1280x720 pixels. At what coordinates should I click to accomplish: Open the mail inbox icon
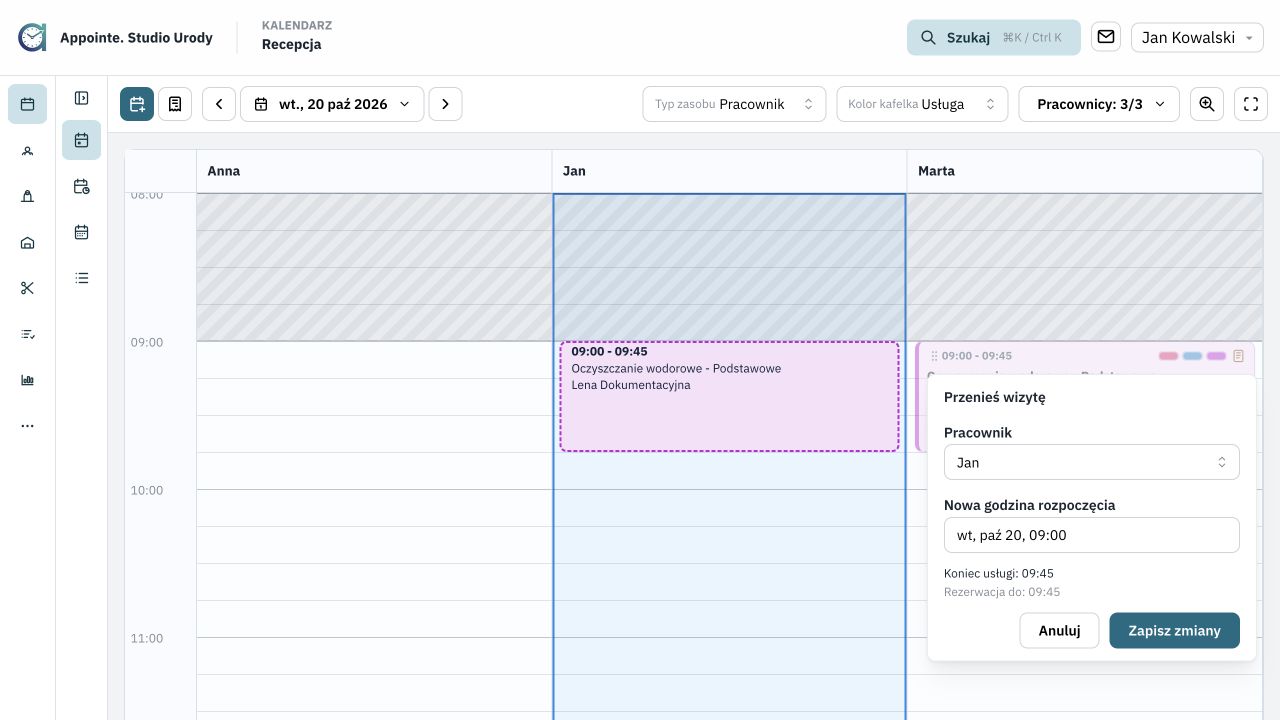click(x=1106, y=37)
